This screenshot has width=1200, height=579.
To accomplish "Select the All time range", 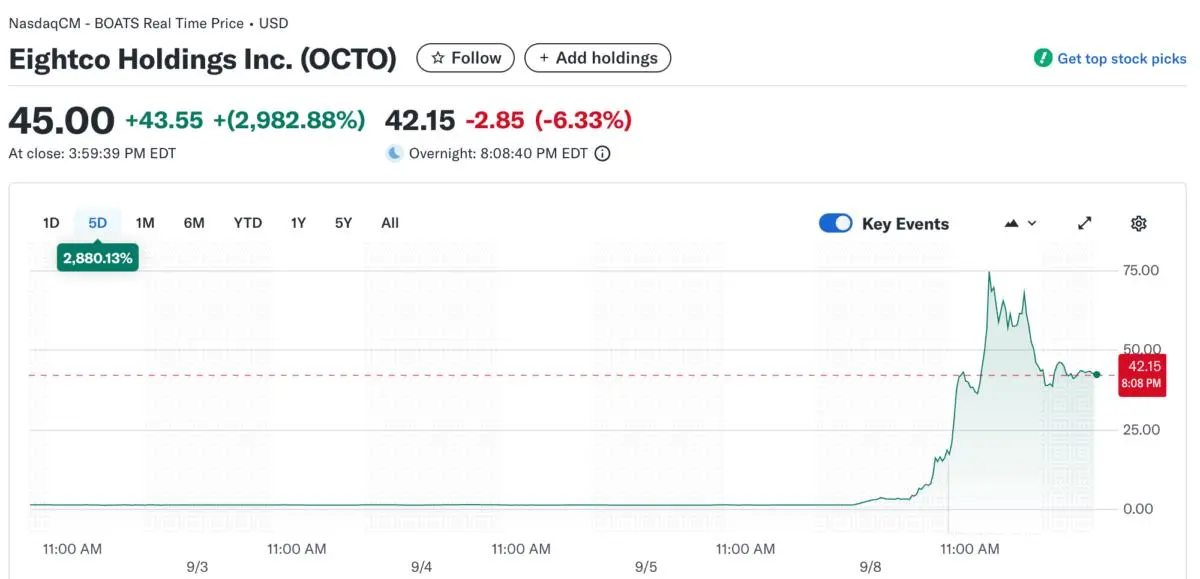I will coord(390,223).
